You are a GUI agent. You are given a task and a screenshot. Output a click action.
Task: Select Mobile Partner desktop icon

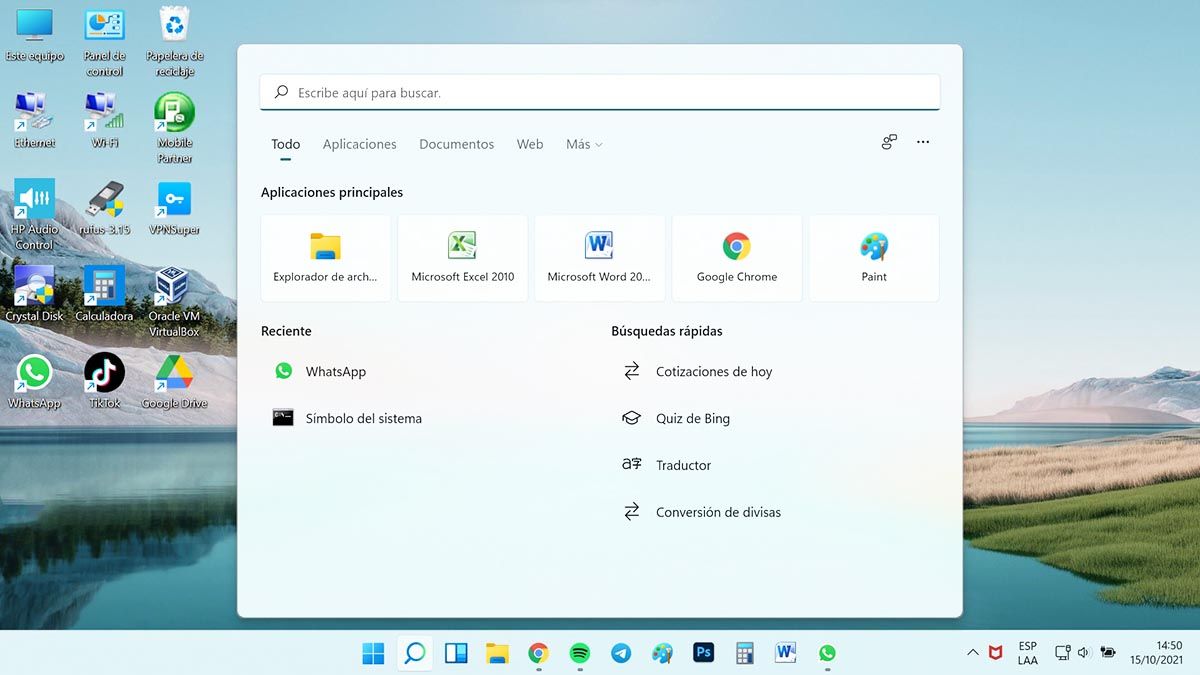pyautogui.click(x=174, y=128)
